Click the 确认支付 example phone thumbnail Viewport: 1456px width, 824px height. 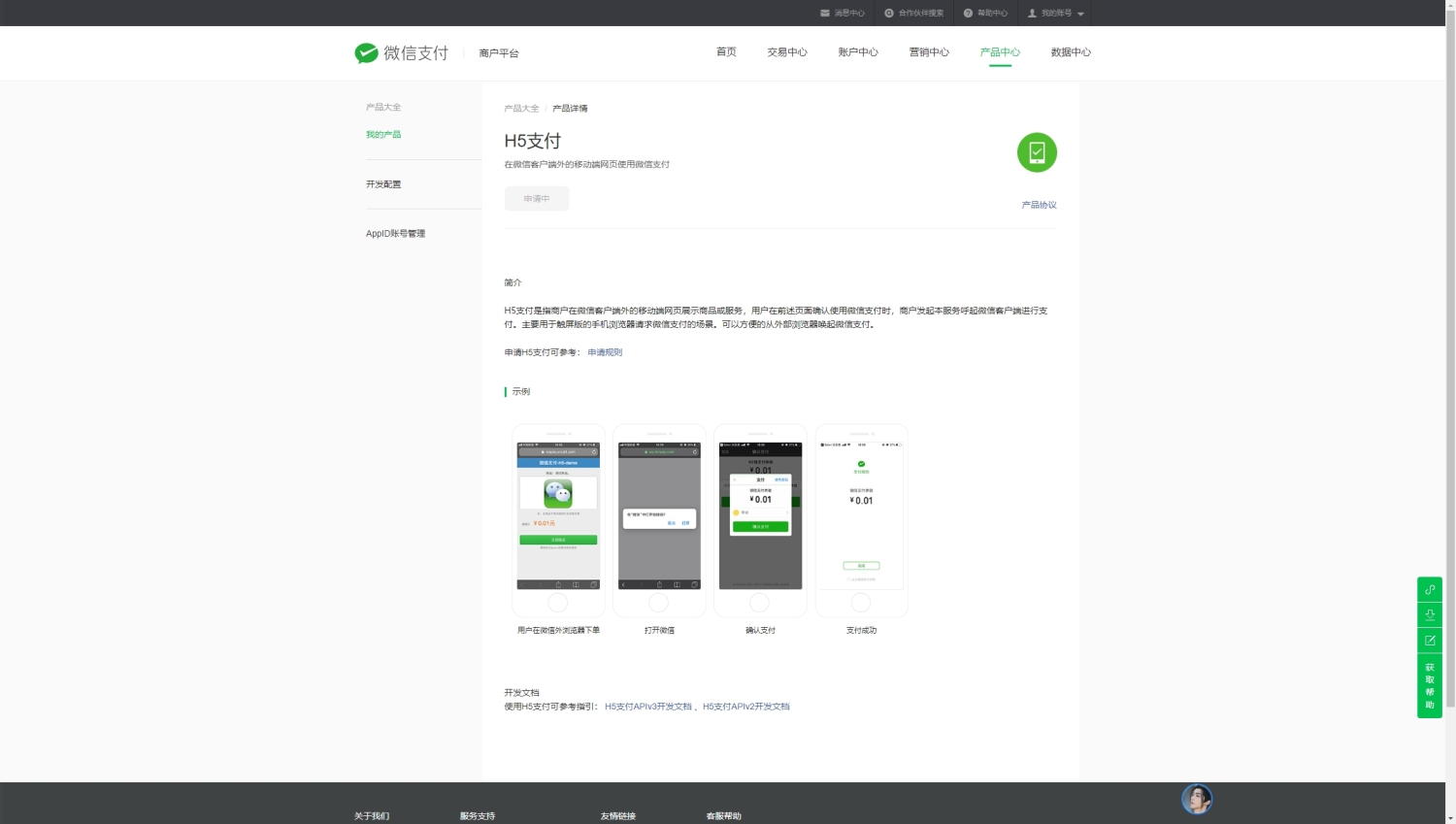(760, 521)
